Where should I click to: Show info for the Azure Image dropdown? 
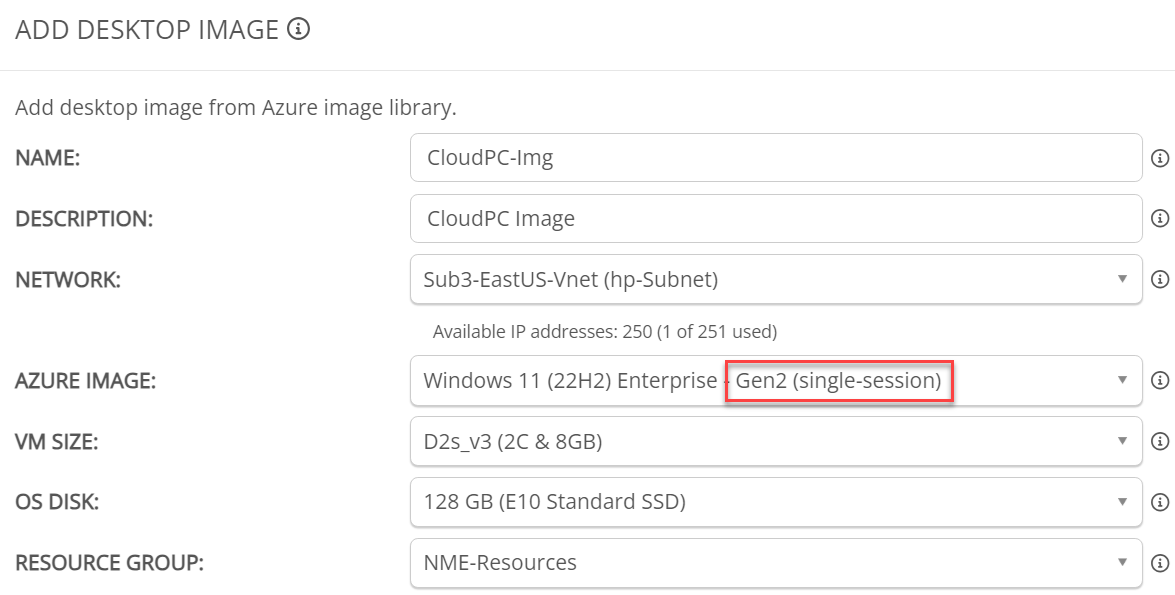point(1160,380)
